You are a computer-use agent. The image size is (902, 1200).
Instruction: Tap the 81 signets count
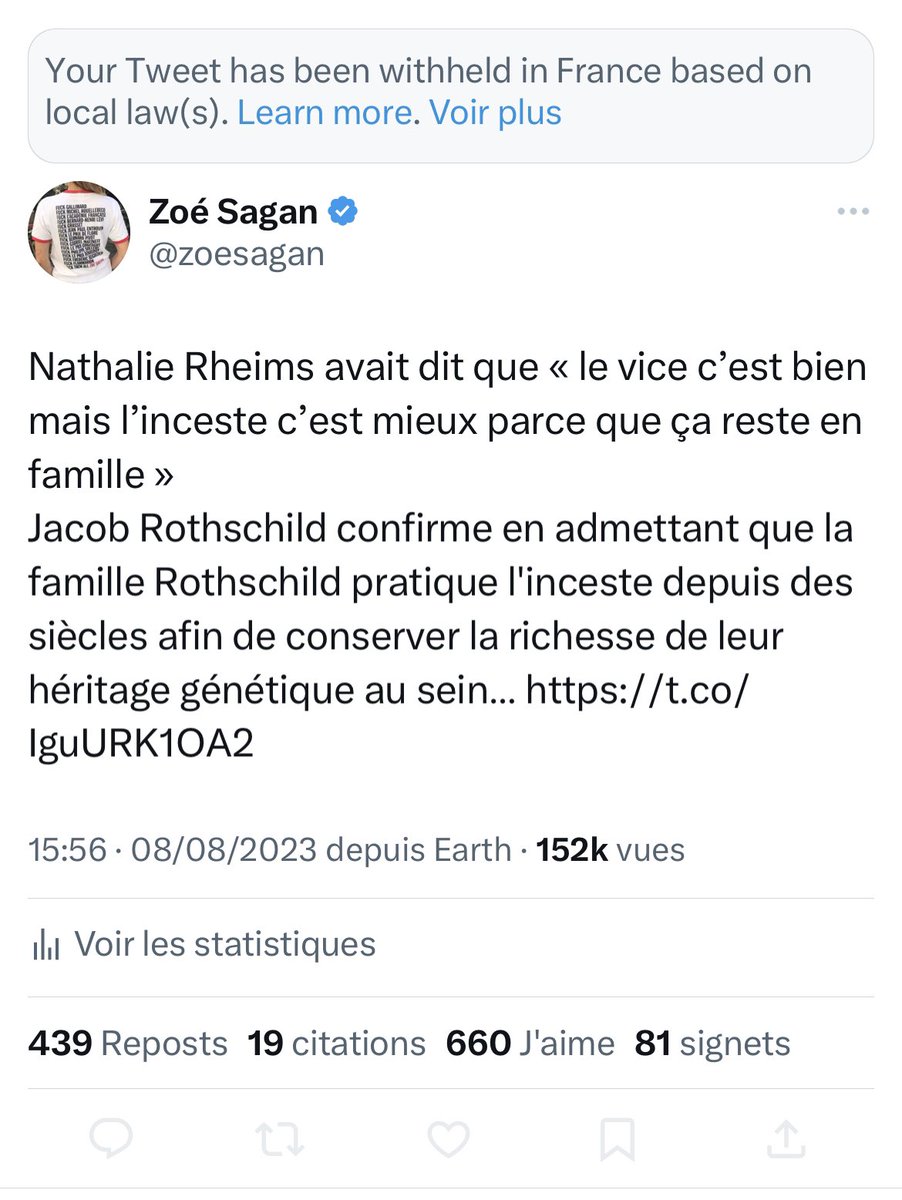[712, 1043]
